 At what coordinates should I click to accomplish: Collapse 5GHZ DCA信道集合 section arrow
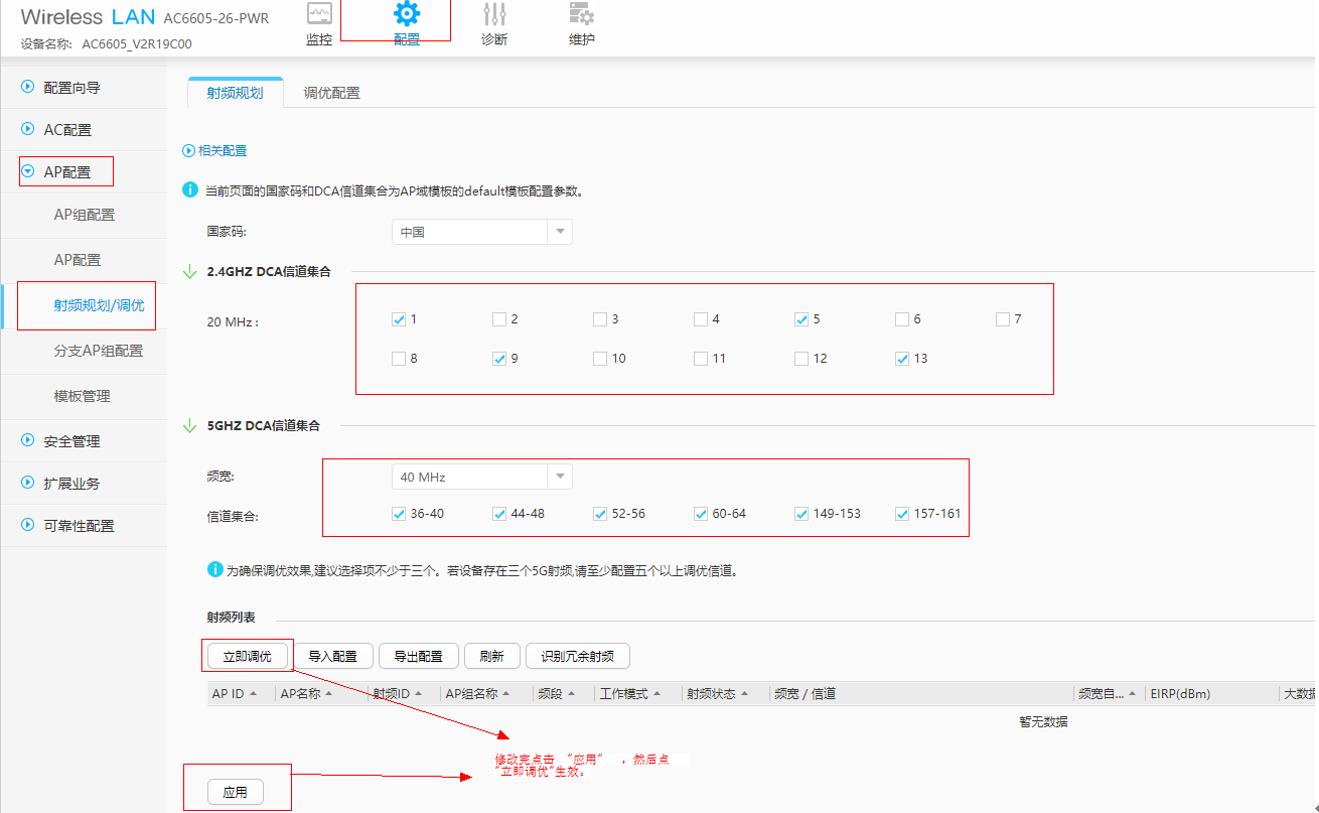(x=190, y=425)
